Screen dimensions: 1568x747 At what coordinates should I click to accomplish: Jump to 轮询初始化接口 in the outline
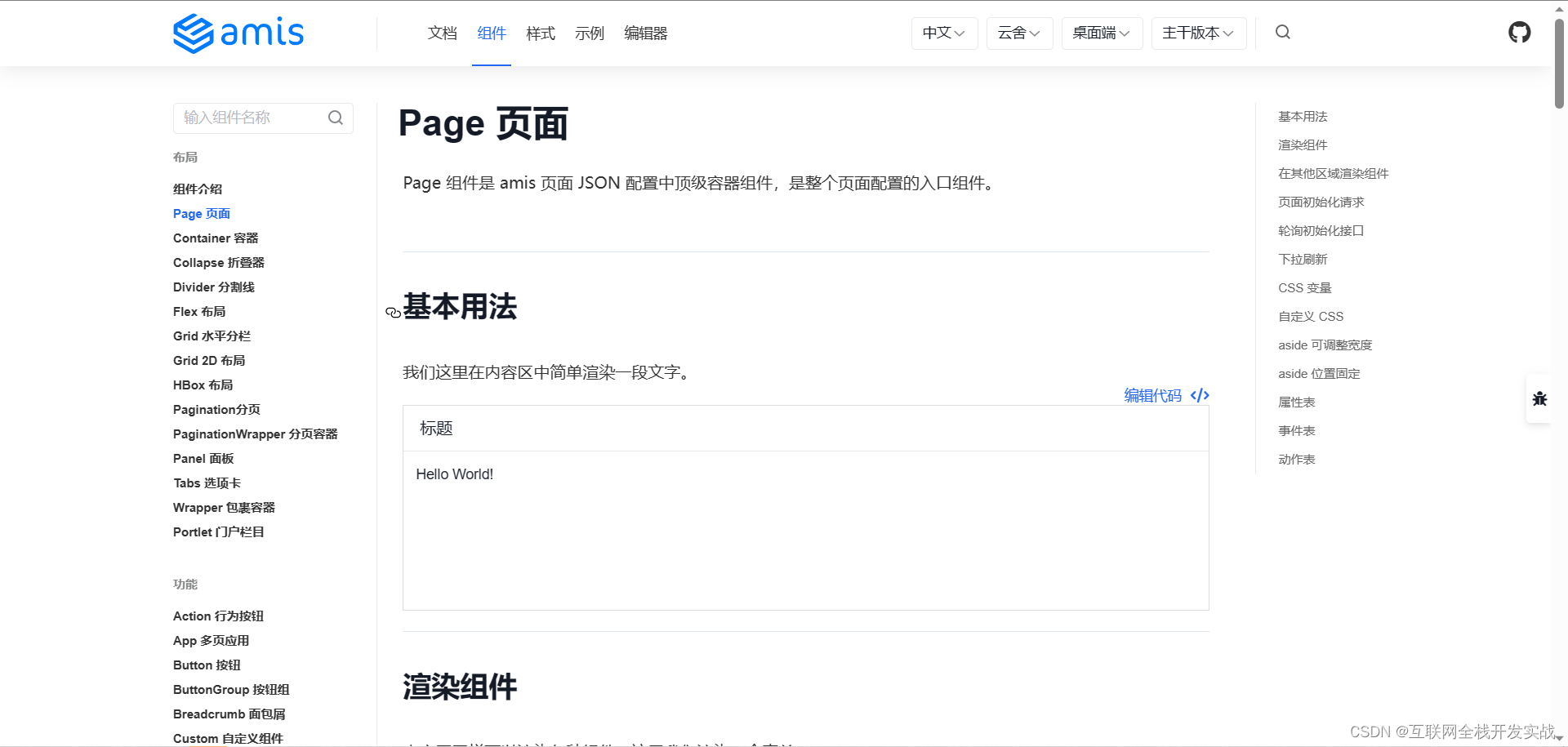(x=1321, y=231)
